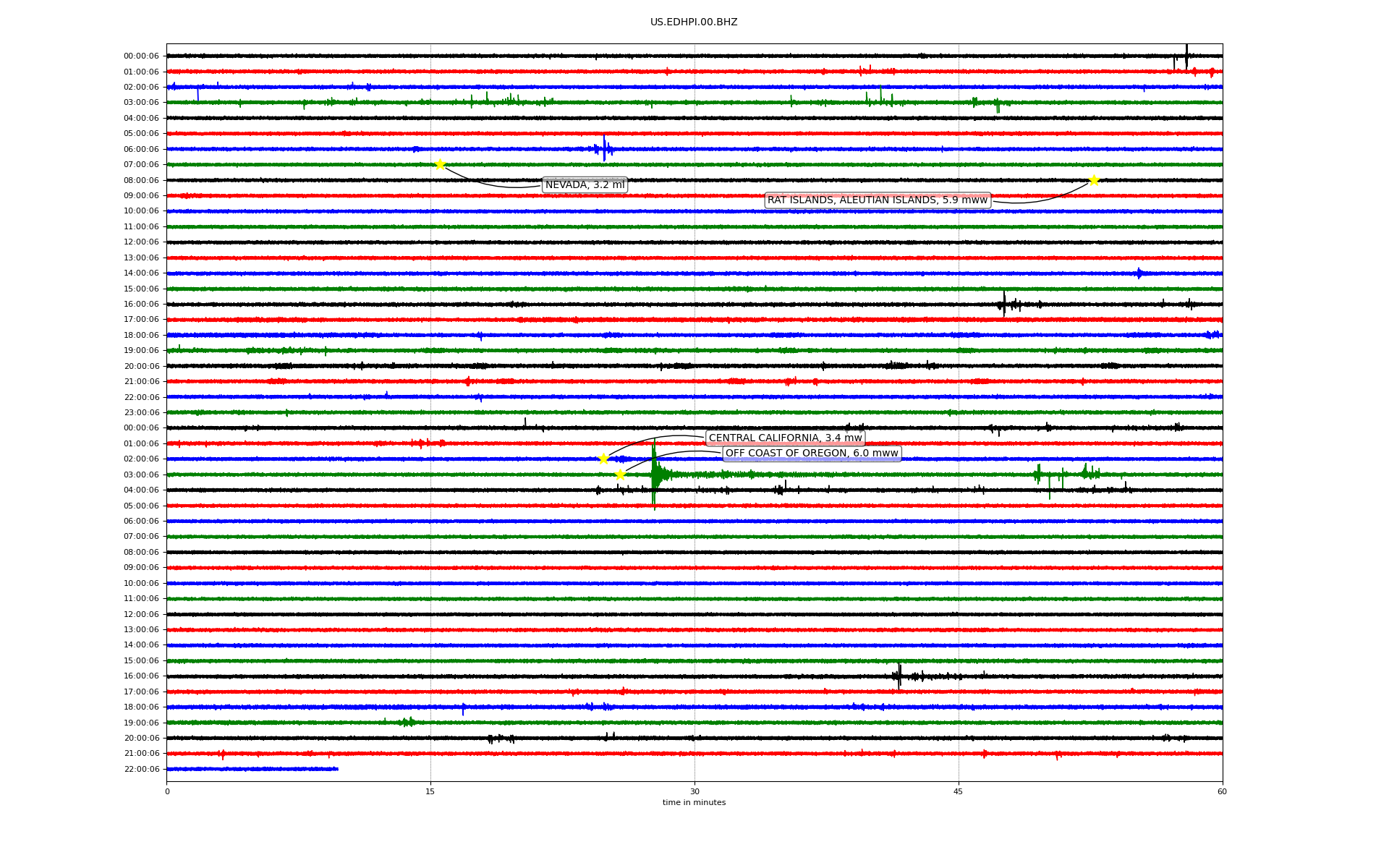Click the black spike on second 16:00:06 trace

[899, 676]
